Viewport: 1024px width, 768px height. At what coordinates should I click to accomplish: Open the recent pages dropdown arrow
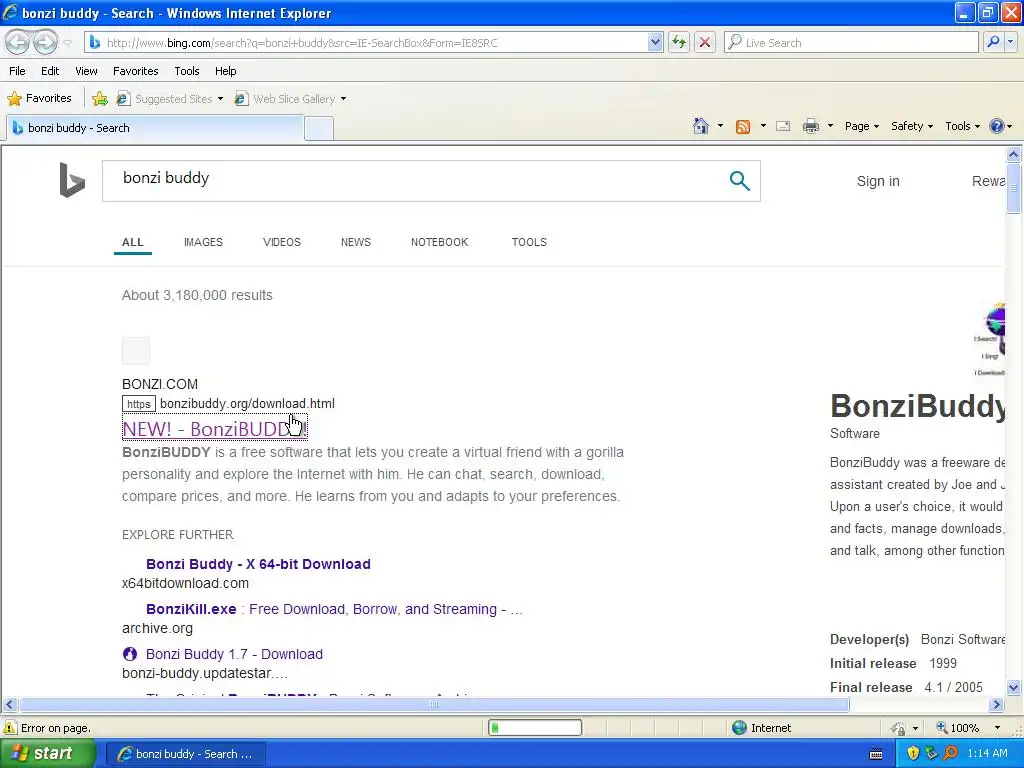coord(67,43)
